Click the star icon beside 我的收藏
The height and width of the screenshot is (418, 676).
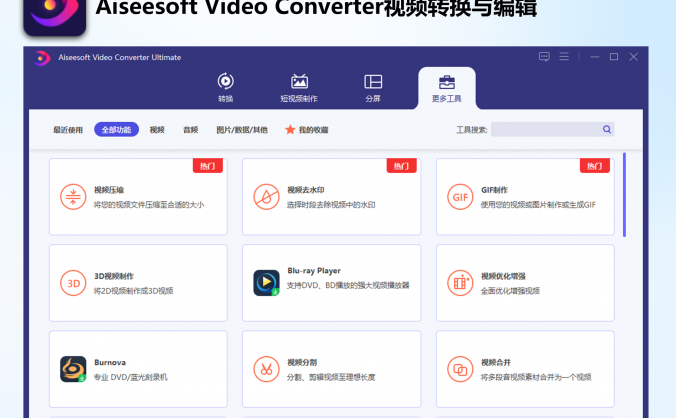point(290,129)
